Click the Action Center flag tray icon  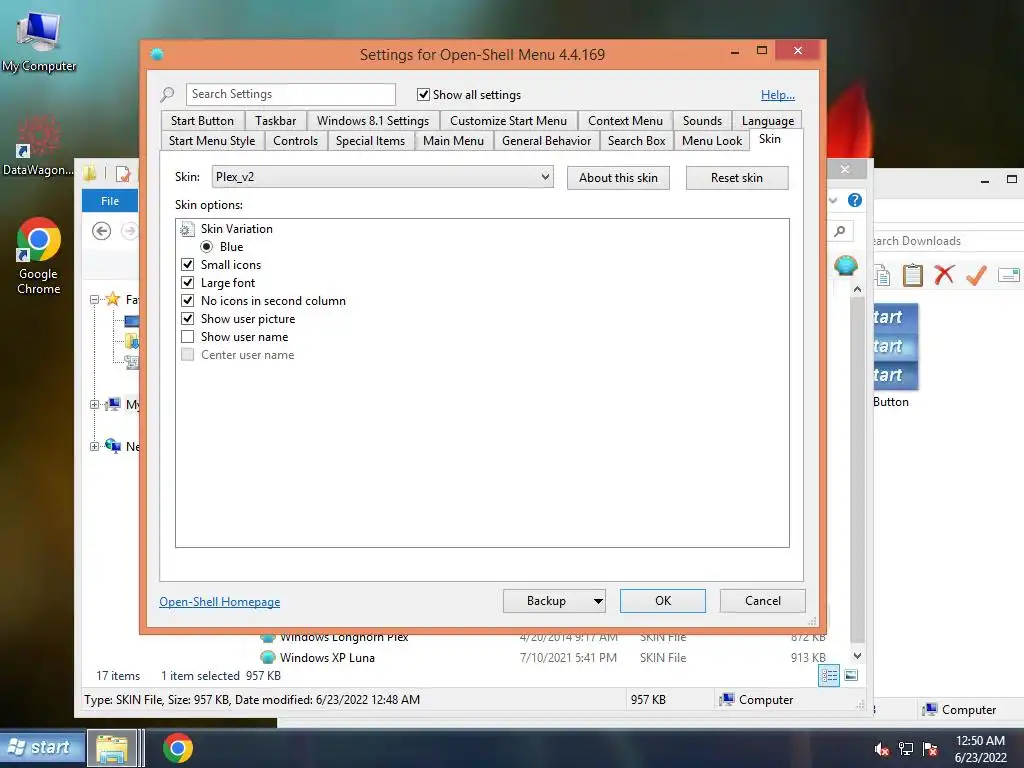[930, 749]
